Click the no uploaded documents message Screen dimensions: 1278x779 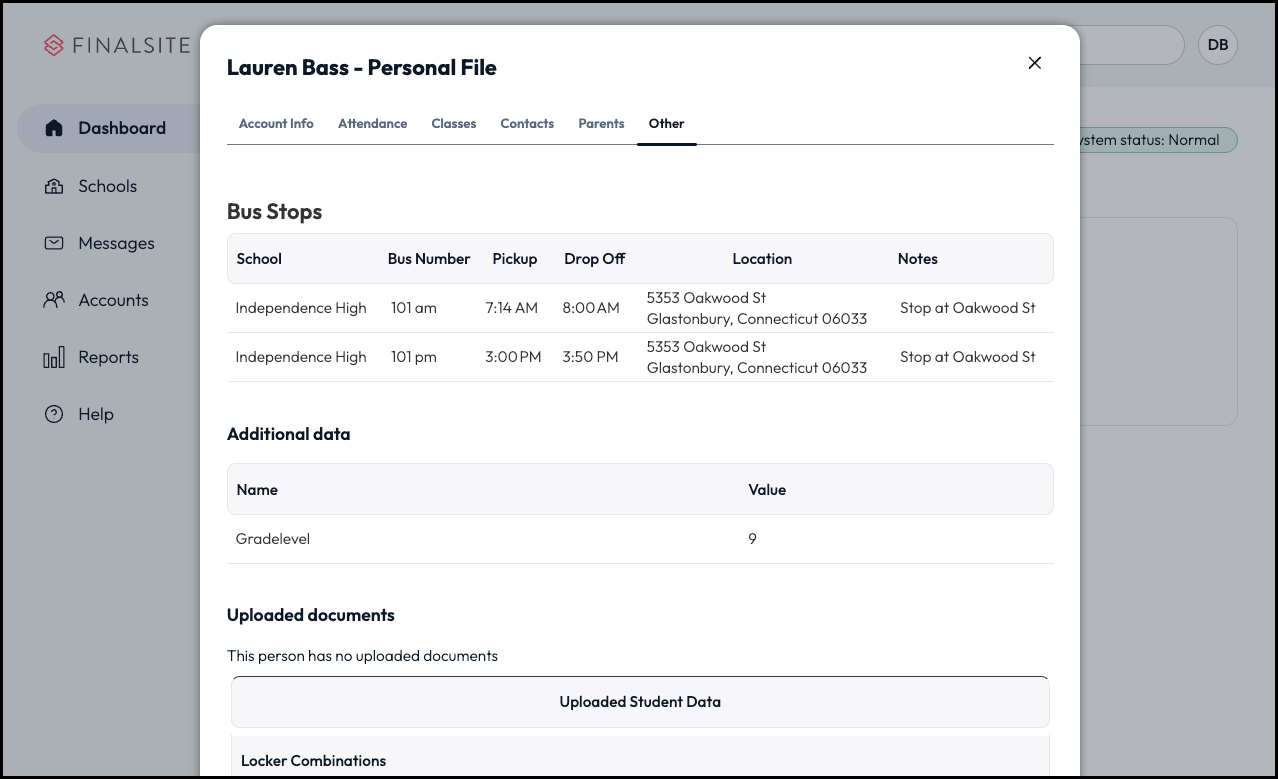362,656
